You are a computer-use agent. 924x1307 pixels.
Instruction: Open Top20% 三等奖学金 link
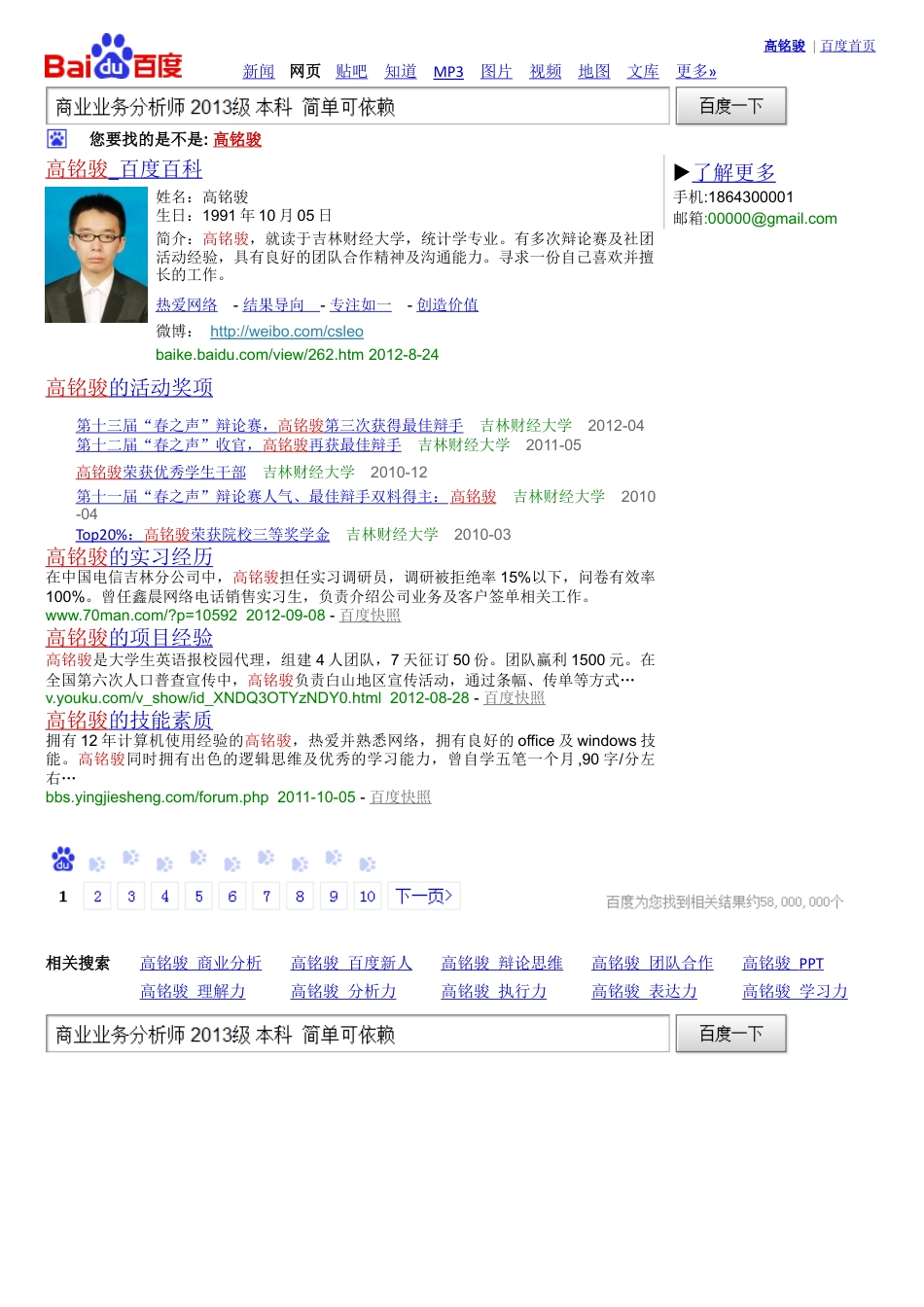(202, 534)
